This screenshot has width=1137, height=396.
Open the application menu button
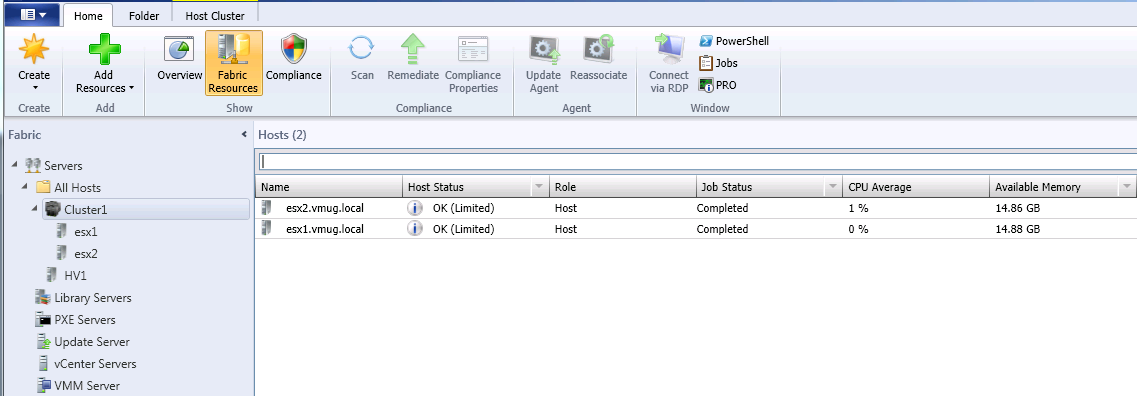point(33,15)
